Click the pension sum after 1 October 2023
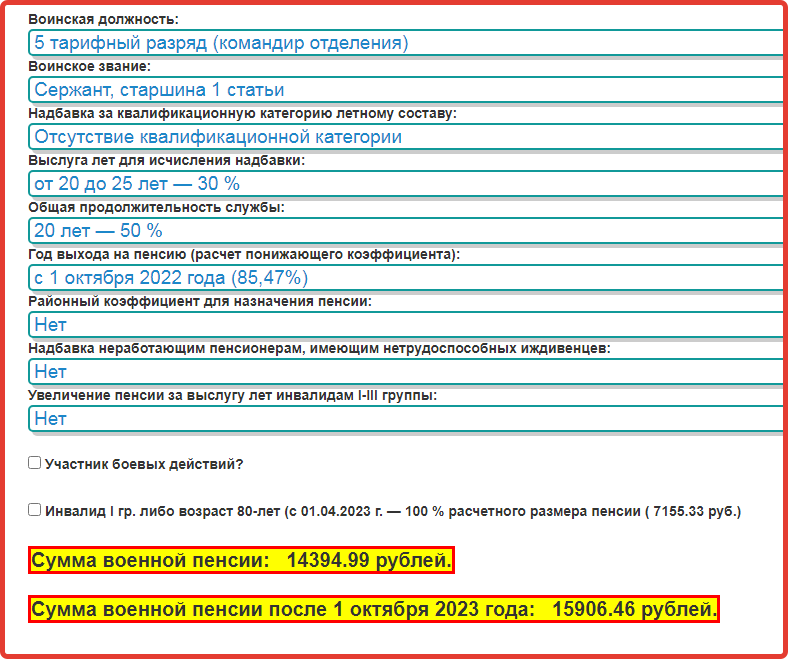 point(374,609)
